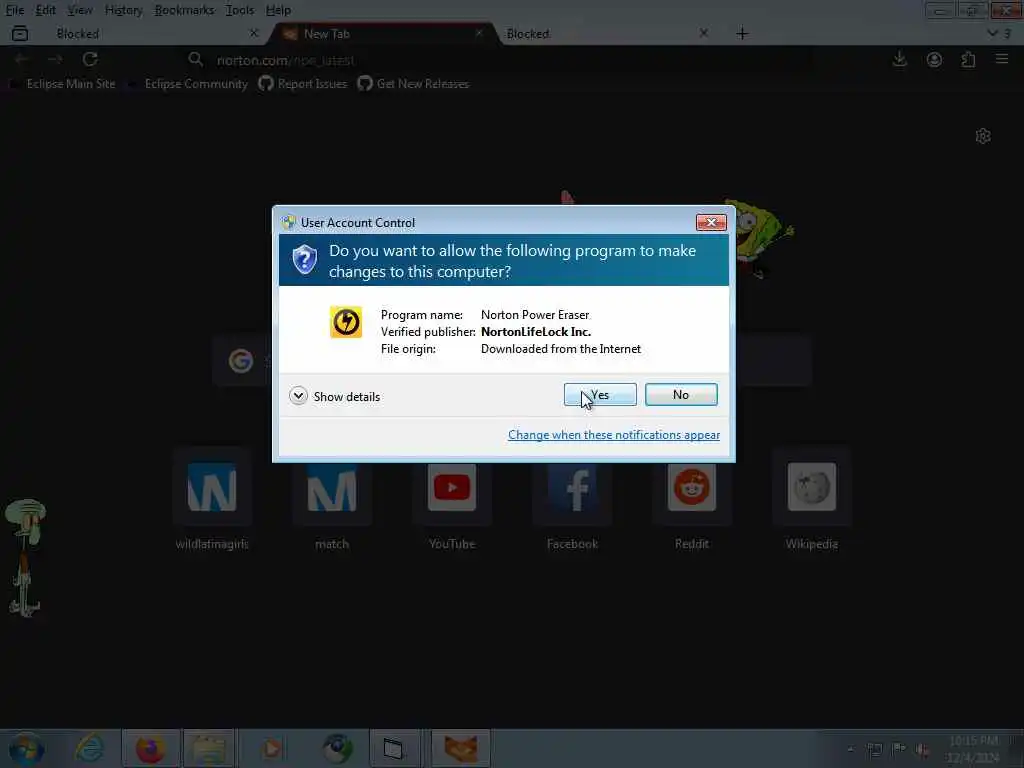Click the Firefox taskbar icon
The width and height of the screenshot is (1024, 768).
[150, 748]
